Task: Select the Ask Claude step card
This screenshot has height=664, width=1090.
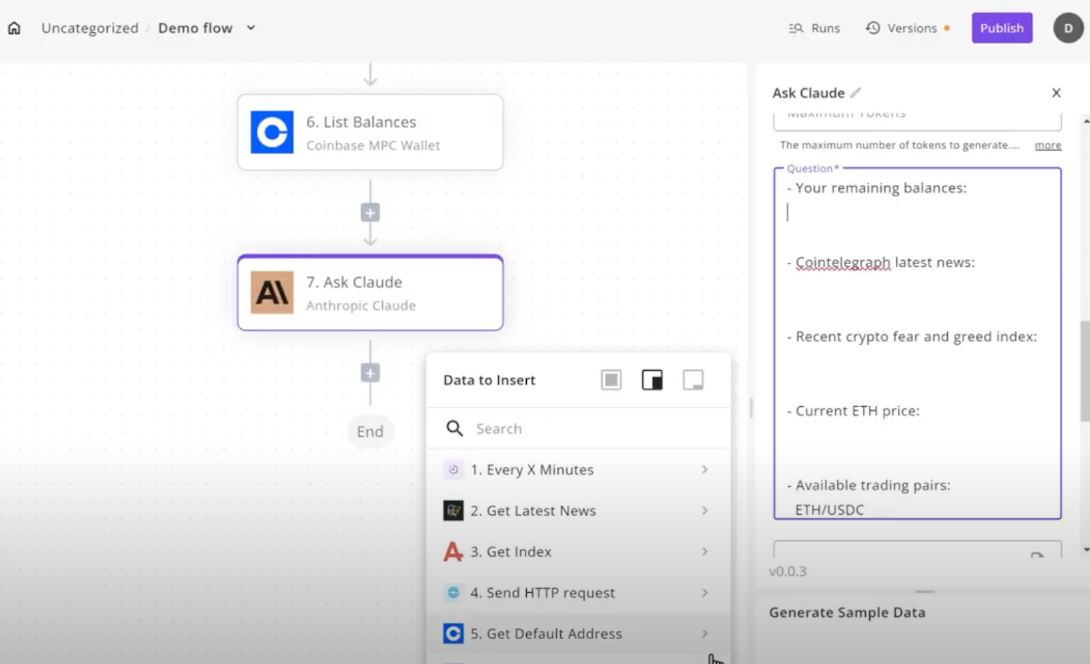Action: click(370, 293)
